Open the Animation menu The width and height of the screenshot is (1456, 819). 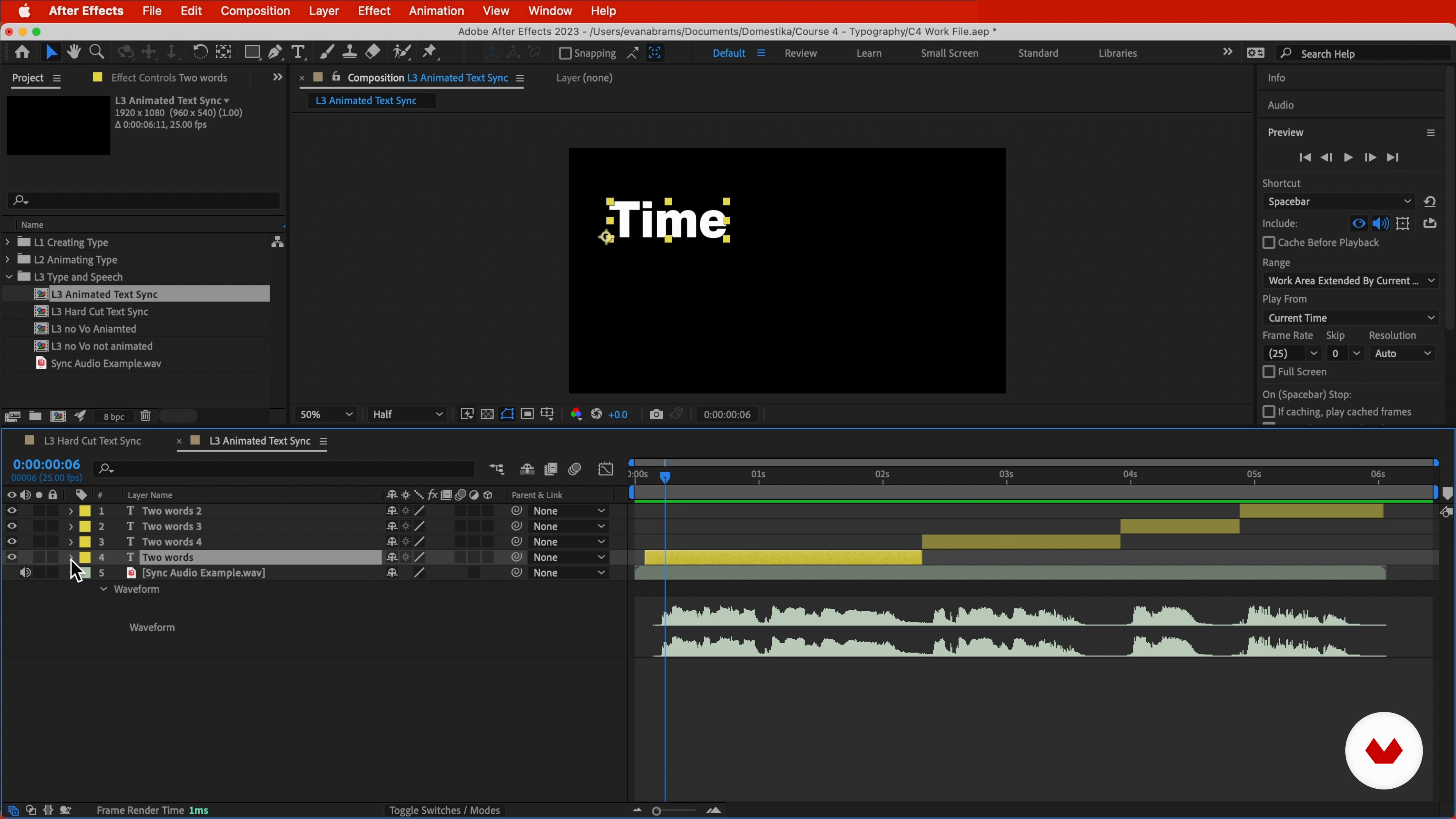click(436, 11)
